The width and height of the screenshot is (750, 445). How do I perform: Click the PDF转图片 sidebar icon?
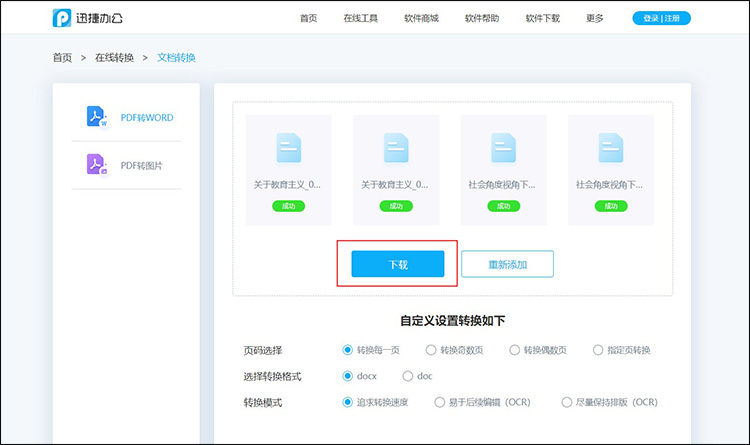[97, 165]
